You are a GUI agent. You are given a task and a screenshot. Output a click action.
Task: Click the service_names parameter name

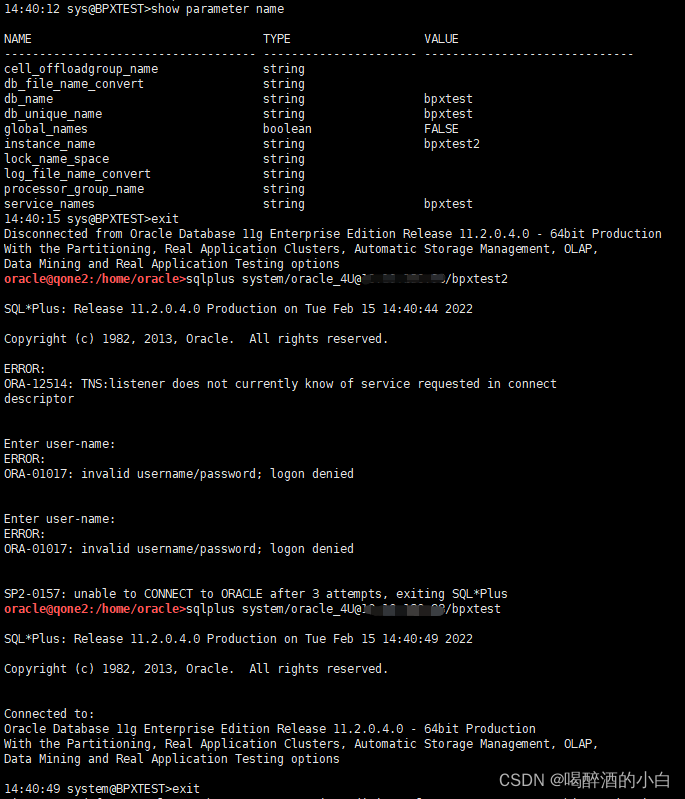pos(50,204)
